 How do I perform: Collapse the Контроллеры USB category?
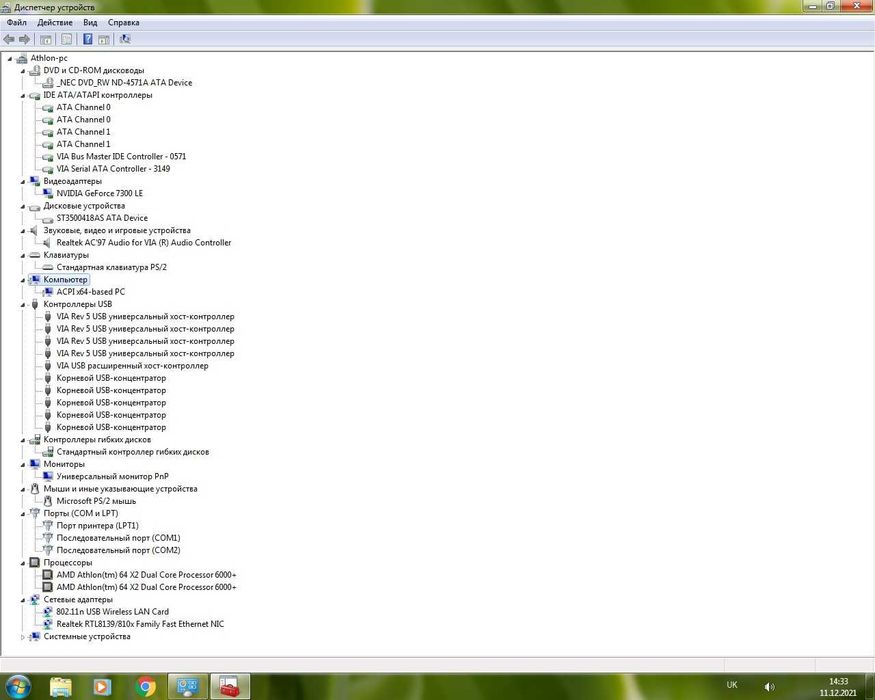point(23,305)
